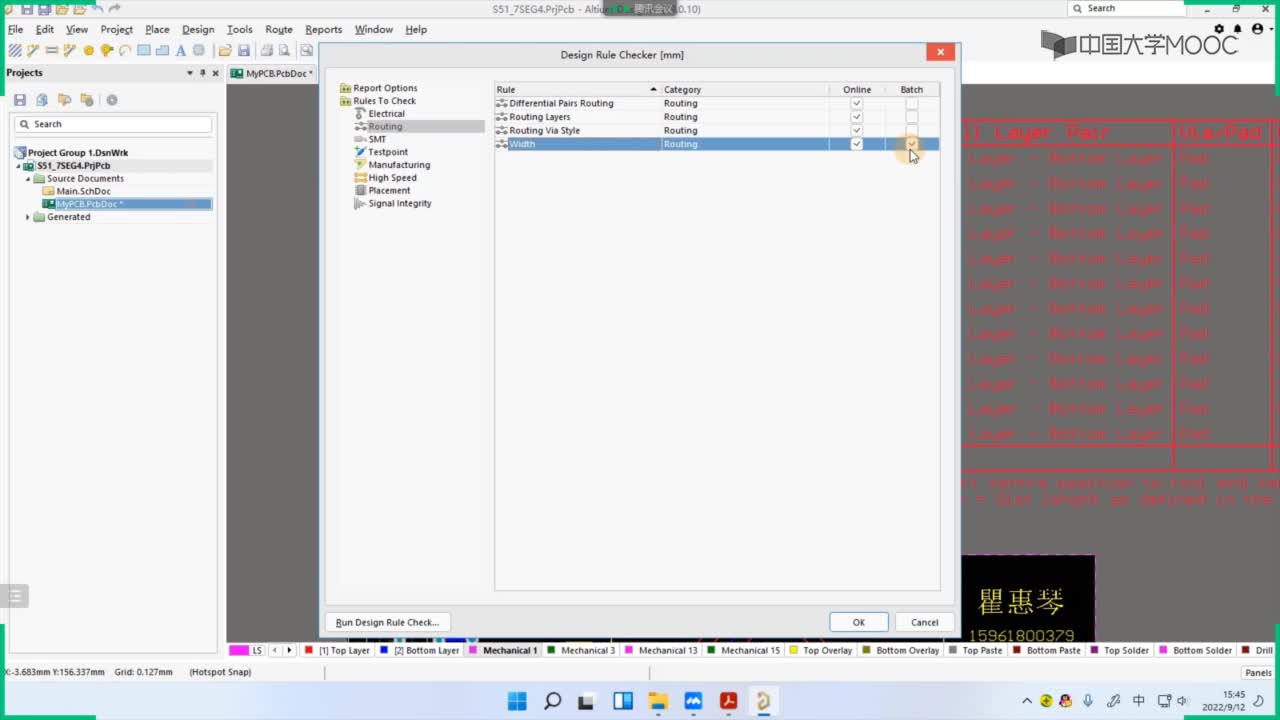
Task: Toggle Online checkbox for Differential Pairs Routing
Action: [x=856, y=103]
